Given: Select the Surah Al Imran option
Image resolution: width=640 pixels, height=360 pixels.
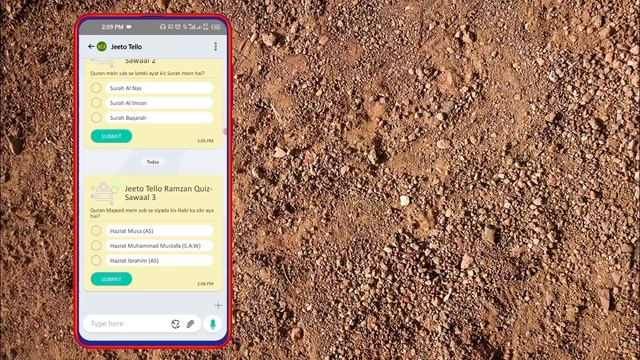Looking at the screenshot, I should [152, 103].
